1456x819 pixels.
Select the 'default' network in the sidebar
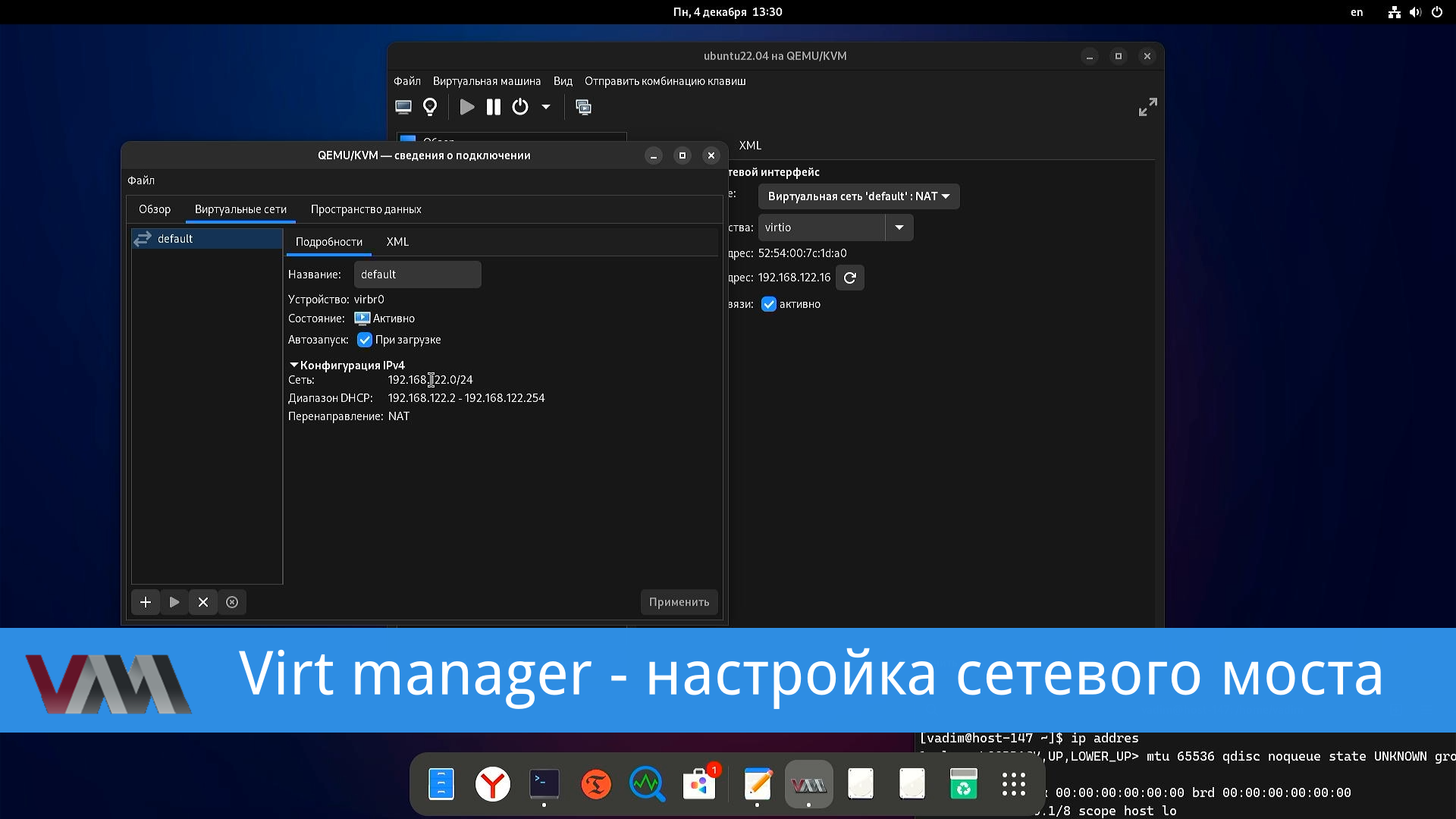pyautogui.click(x=174, y=238)
